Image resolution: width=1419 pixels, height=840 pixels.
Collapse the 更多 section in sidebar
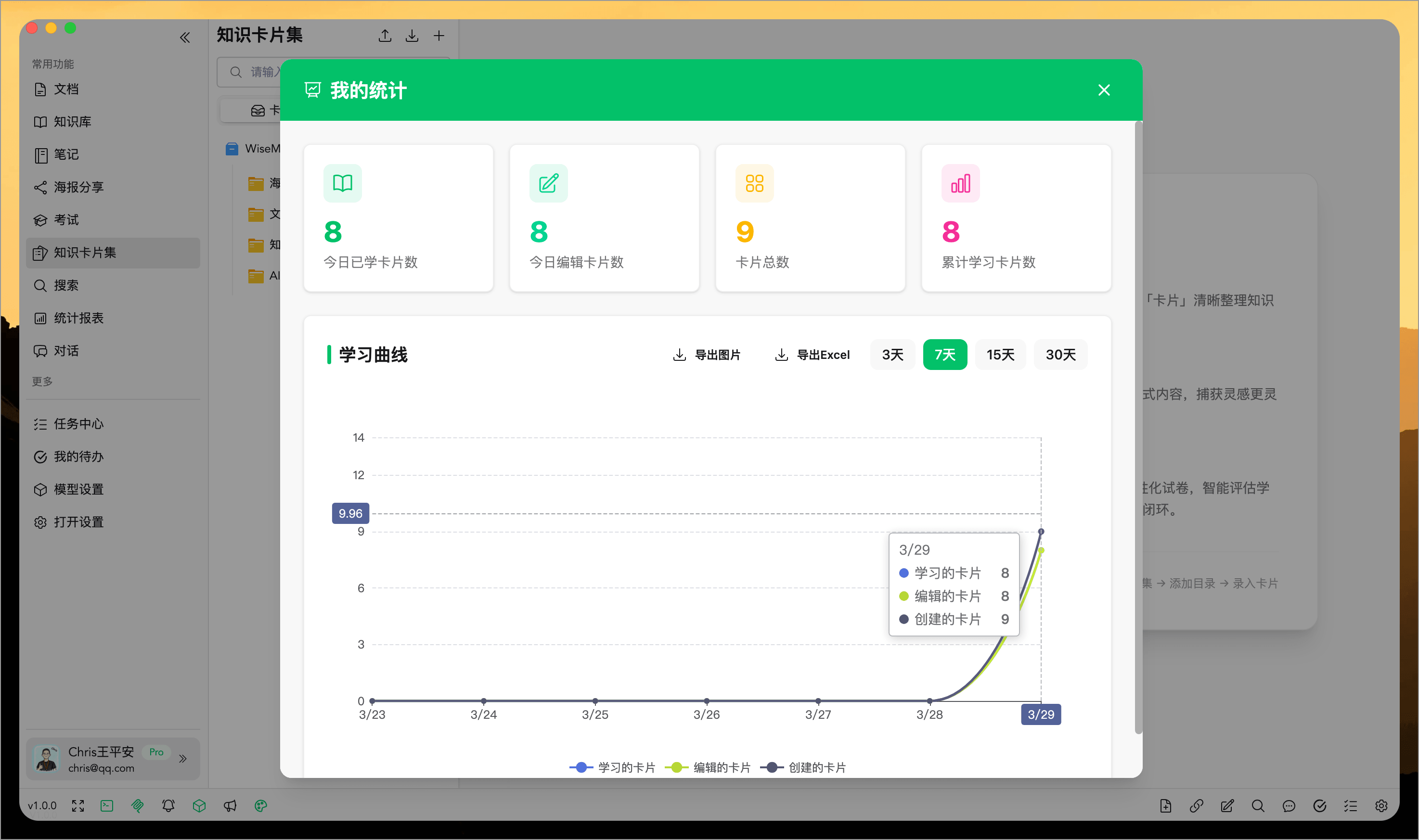(41, 381)
